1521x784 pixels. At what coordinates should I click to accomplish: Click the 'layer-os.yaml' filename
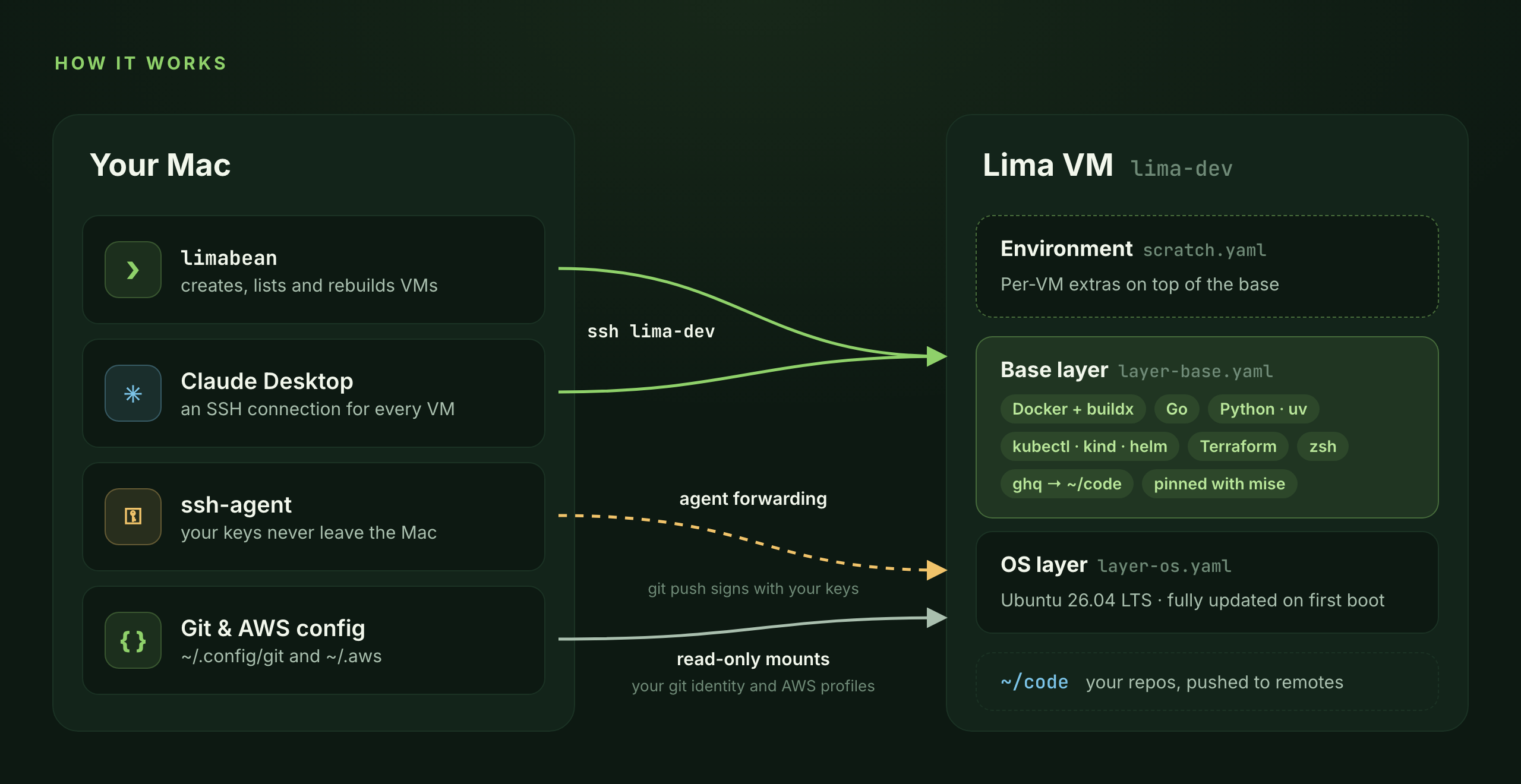click(x=1165, y=566)
